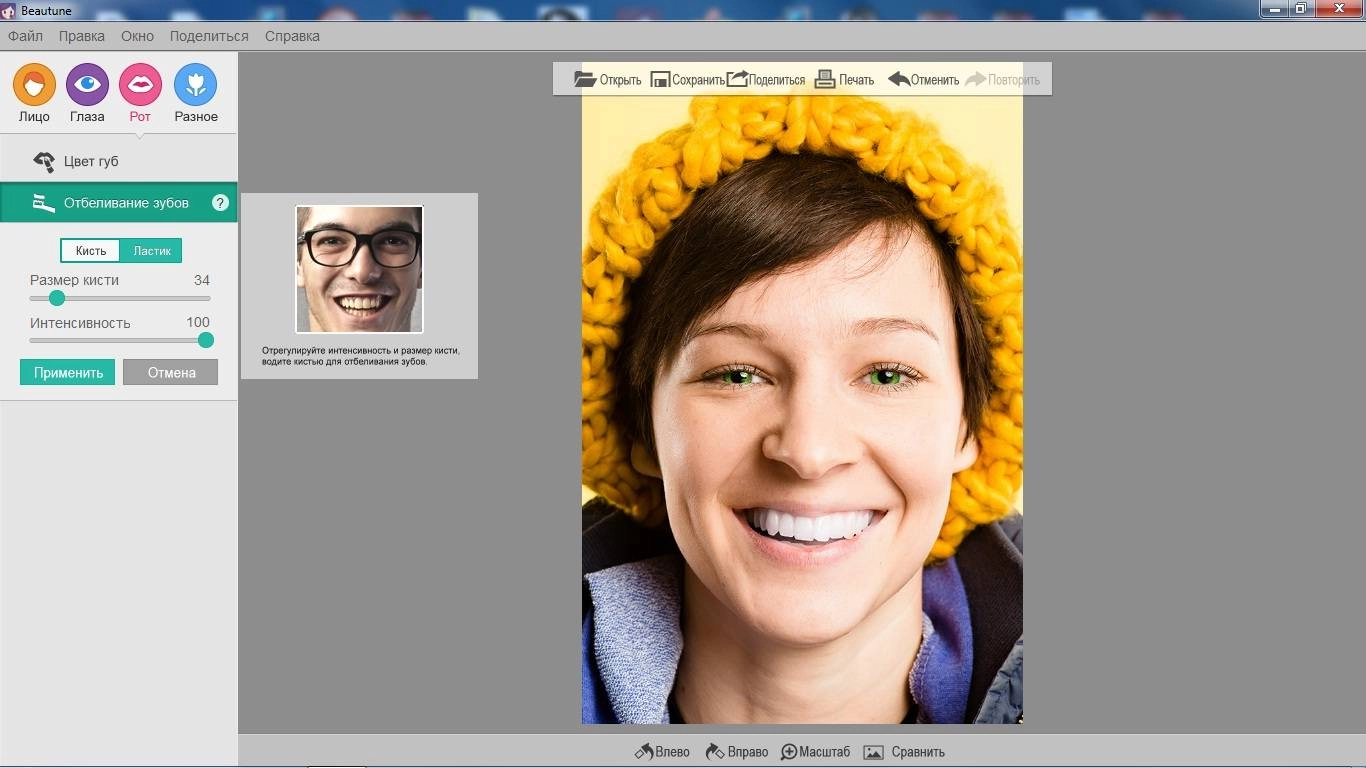Click the Beautune app icon in title bar
This screenshot has width=1366, height=768.
[8, 9]
